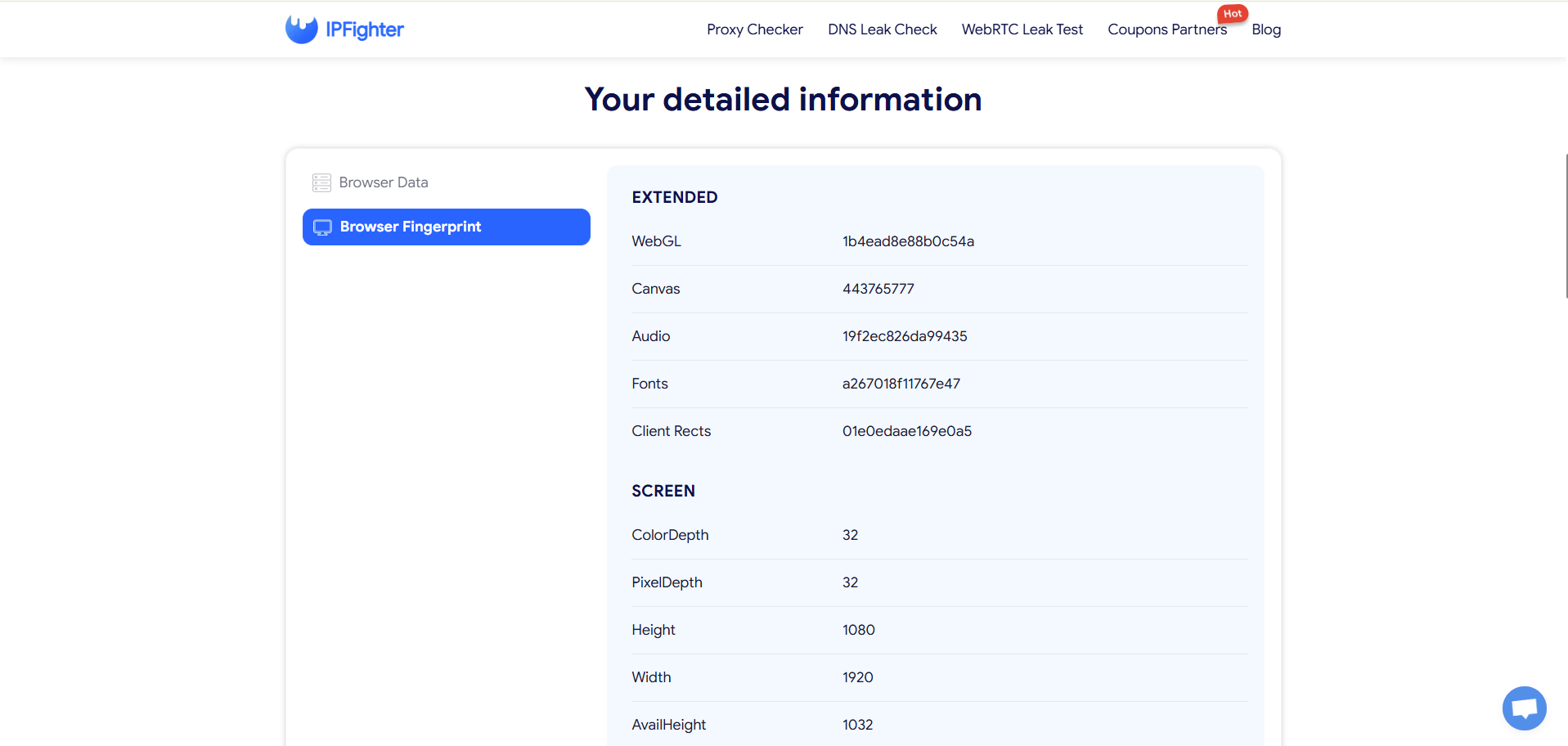Viewport: 1568px width, 746px height.
Task: Click the ColorDepth label
Action: point(670,535)
